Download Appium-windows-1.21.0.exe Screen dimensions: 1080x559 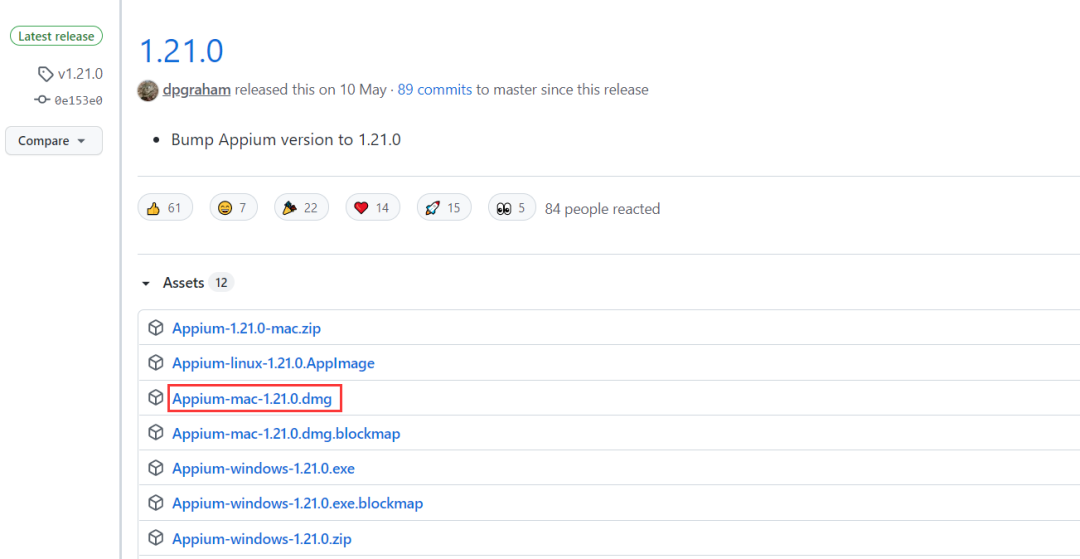264,469
